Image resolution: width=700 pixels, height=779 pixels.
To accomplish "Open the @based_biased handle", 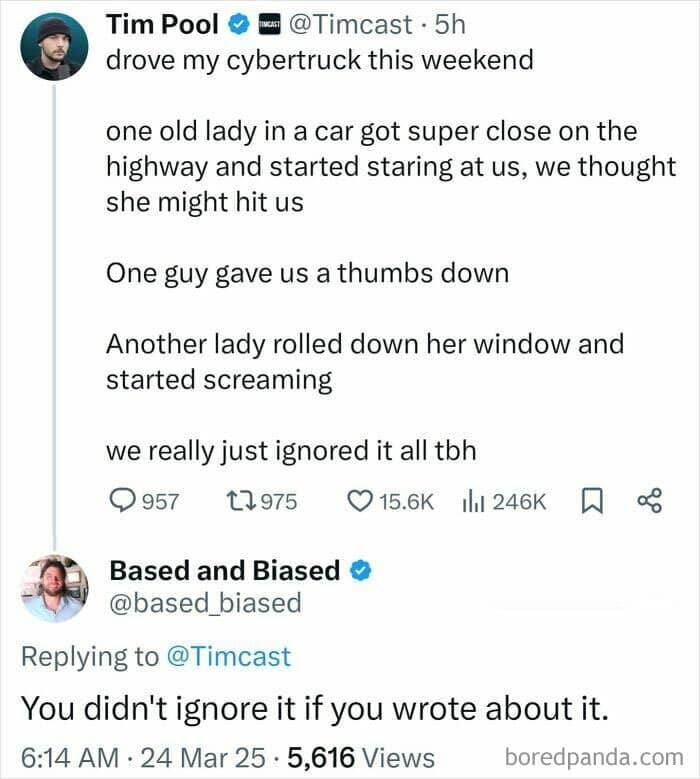I will [204, 603].
